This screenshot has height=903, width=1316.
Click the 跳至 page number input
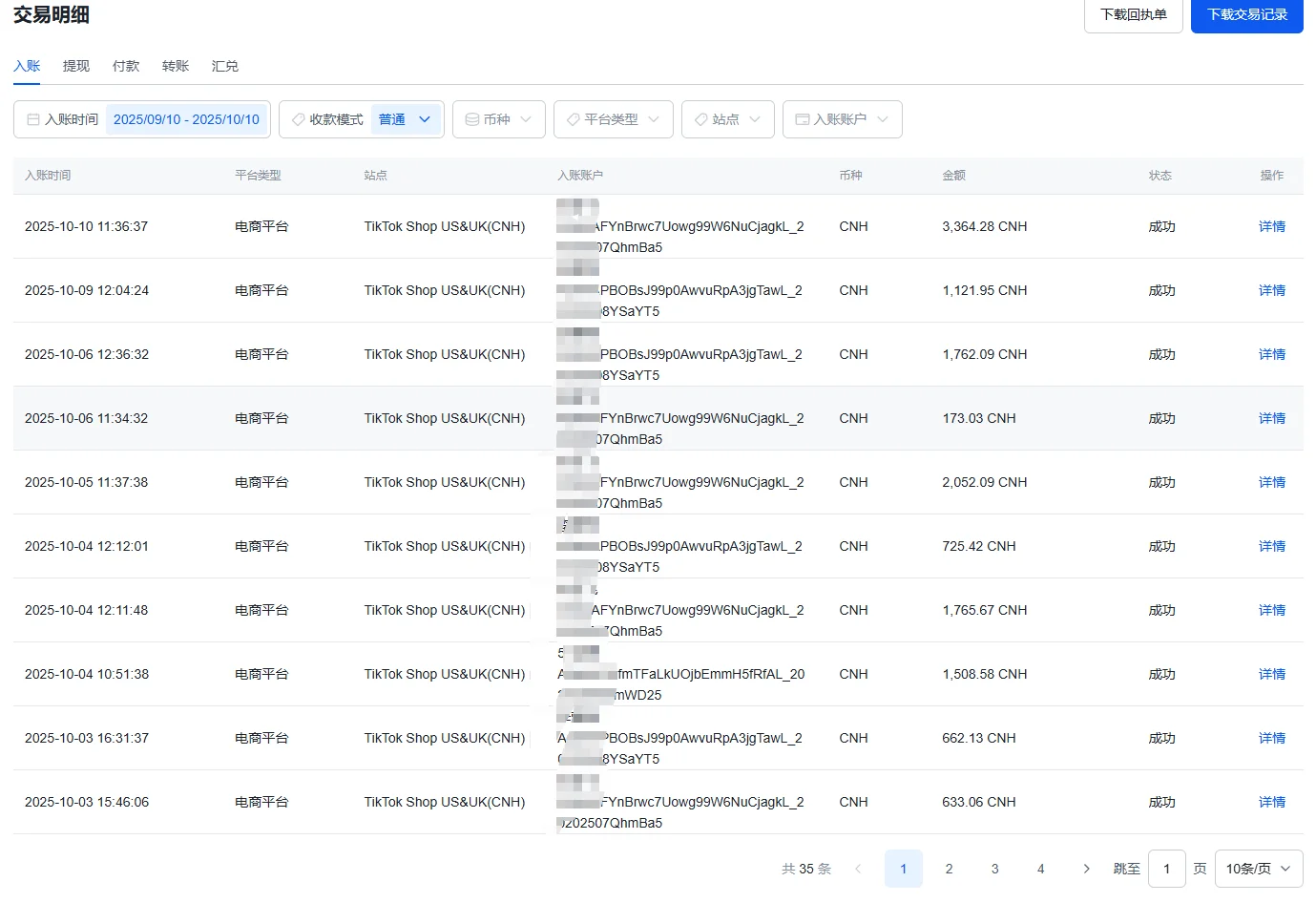(1166, 869)
